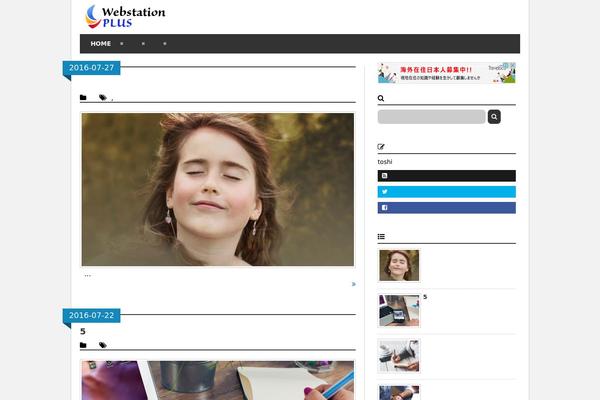Open the girl portrait featured image

click(217, 189)
